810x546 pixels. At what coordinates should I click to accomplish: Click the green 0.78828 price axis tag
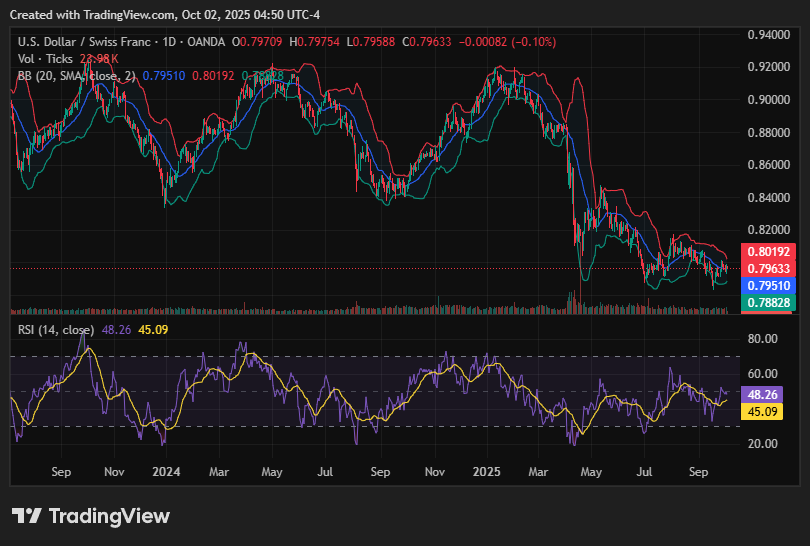coord(765,303)
